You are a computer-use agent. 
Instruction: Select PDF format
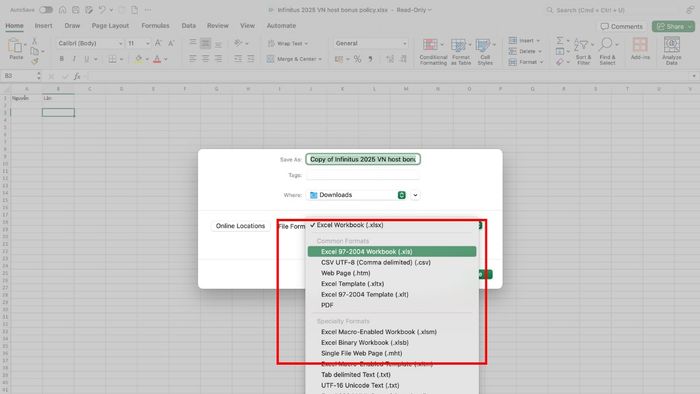392,305
